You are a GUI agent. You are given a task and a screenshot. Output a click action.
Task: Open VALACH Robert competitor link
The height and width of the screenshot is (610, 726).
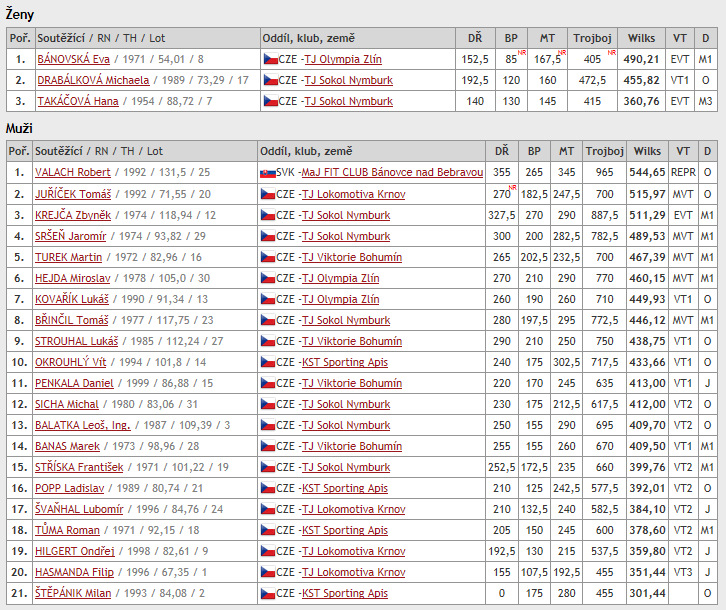(73, 172)
